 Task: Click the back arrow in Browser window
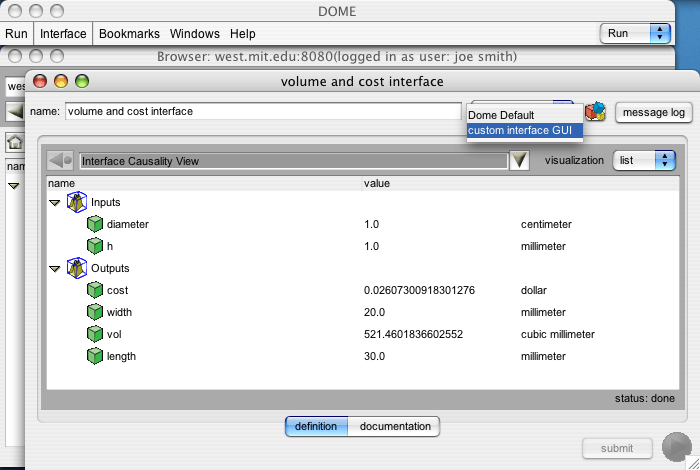tap(15, 111)
